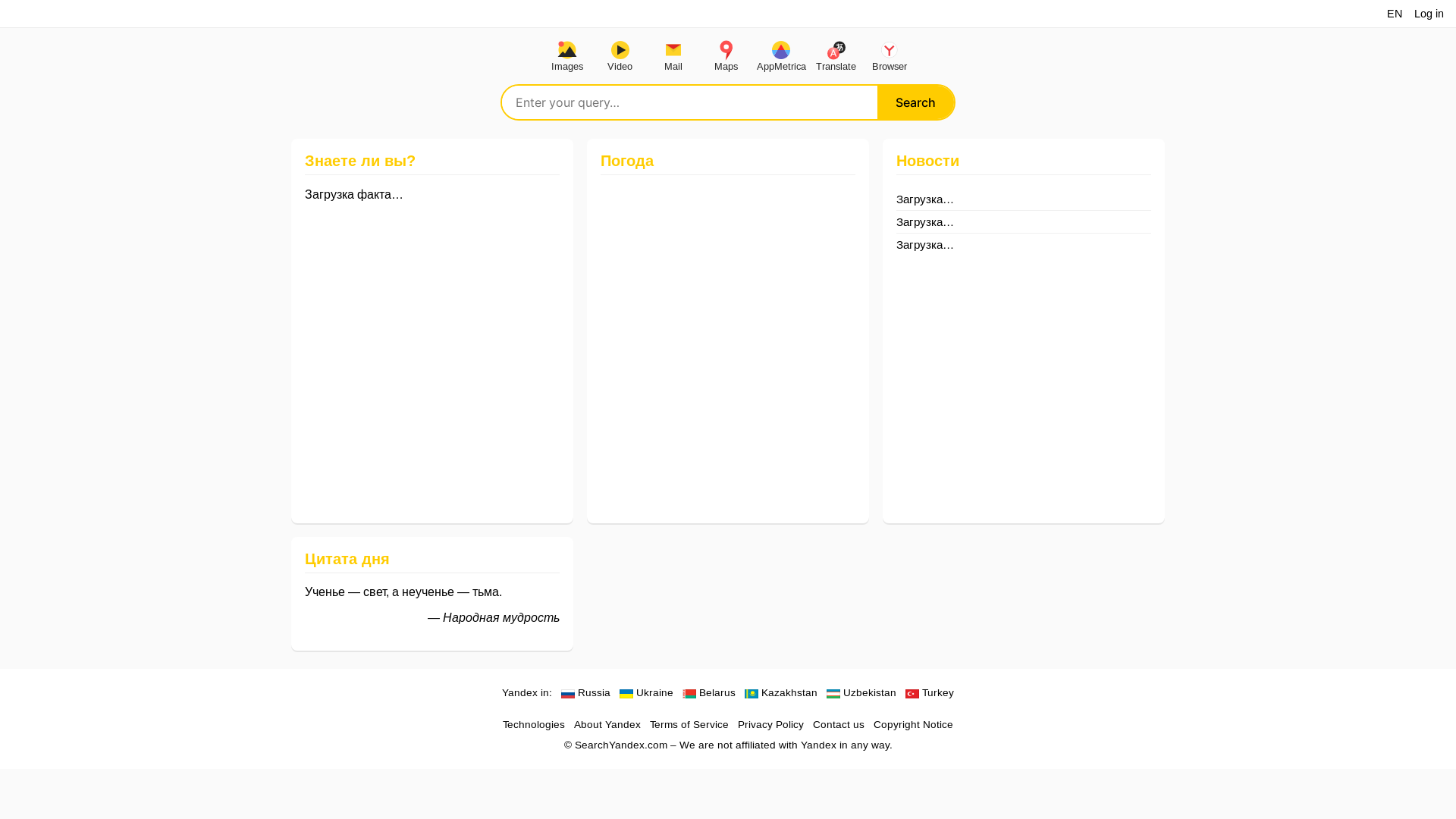This screenshot has height=819, width=1456.
Task: Open the Translate icon
Action: [836, 50]
